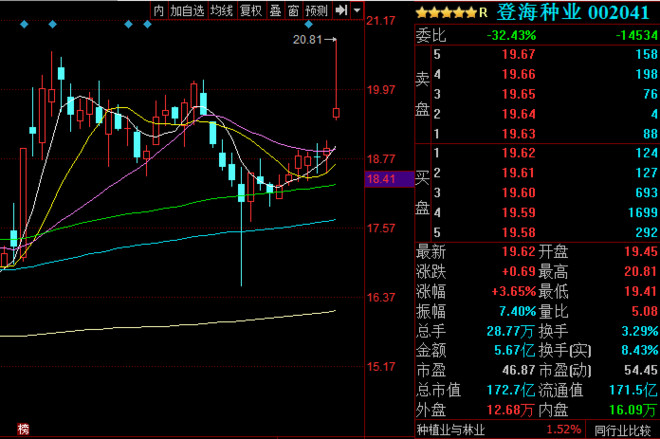Viewport: 660px width, 439px height.
Task: Click the 内 toolbar button
Action: (x=159, y=11)
